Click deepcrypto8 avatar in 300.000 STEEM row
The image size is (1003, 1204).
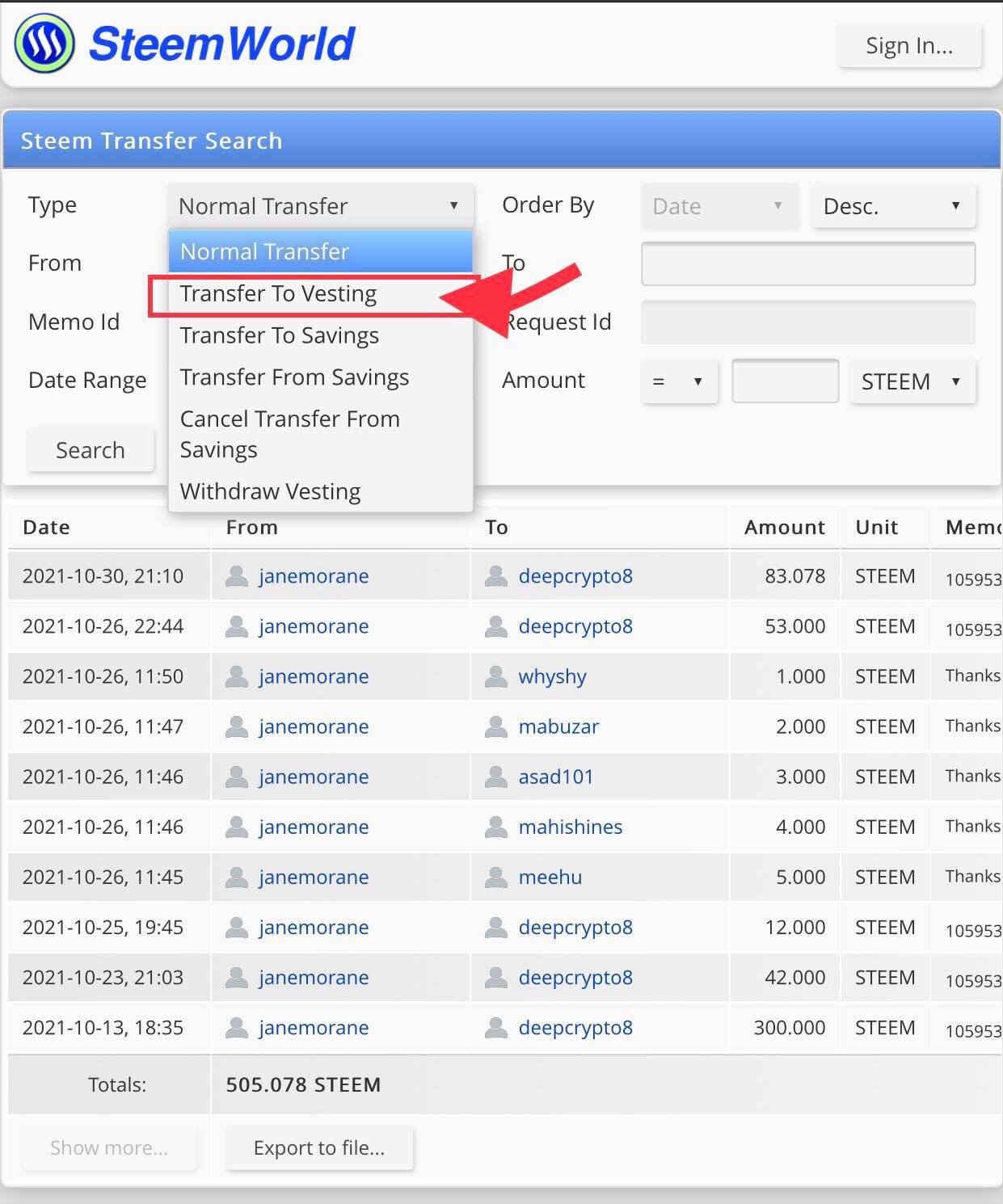click(495, 1028)
